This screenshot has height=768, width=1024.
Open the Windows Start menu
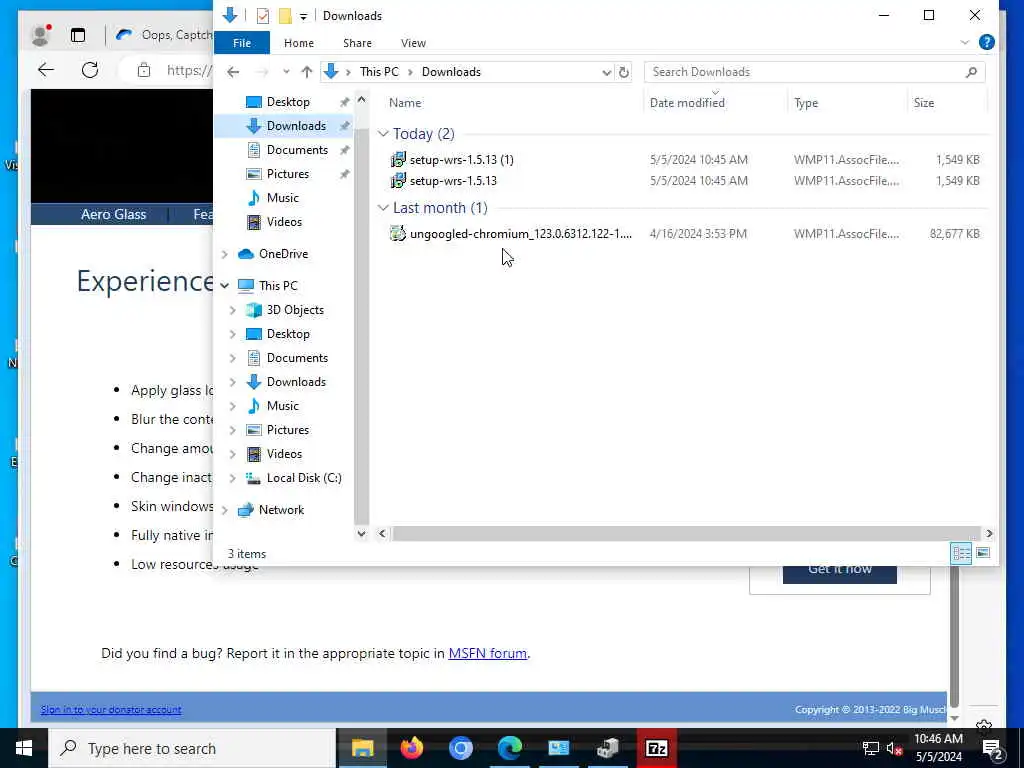click(x=24, y=748)
